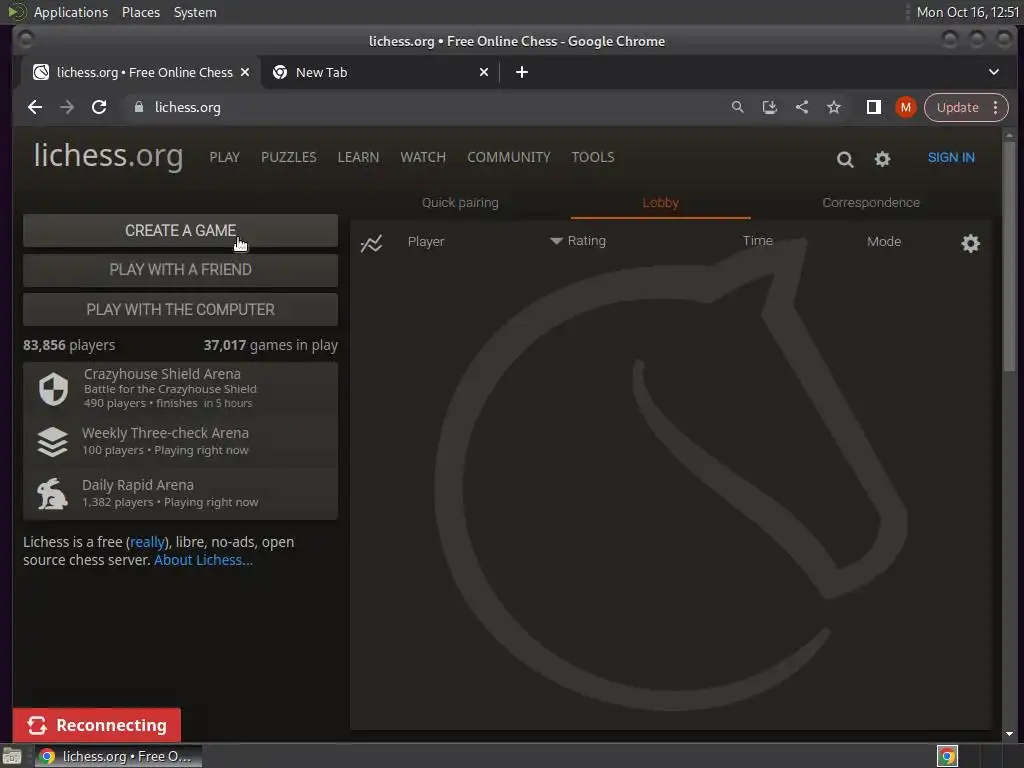The width and height of the screenshot is (1024, 768).
Task: Click the lobby filter gear icon
Action: (x=970, y=244)
